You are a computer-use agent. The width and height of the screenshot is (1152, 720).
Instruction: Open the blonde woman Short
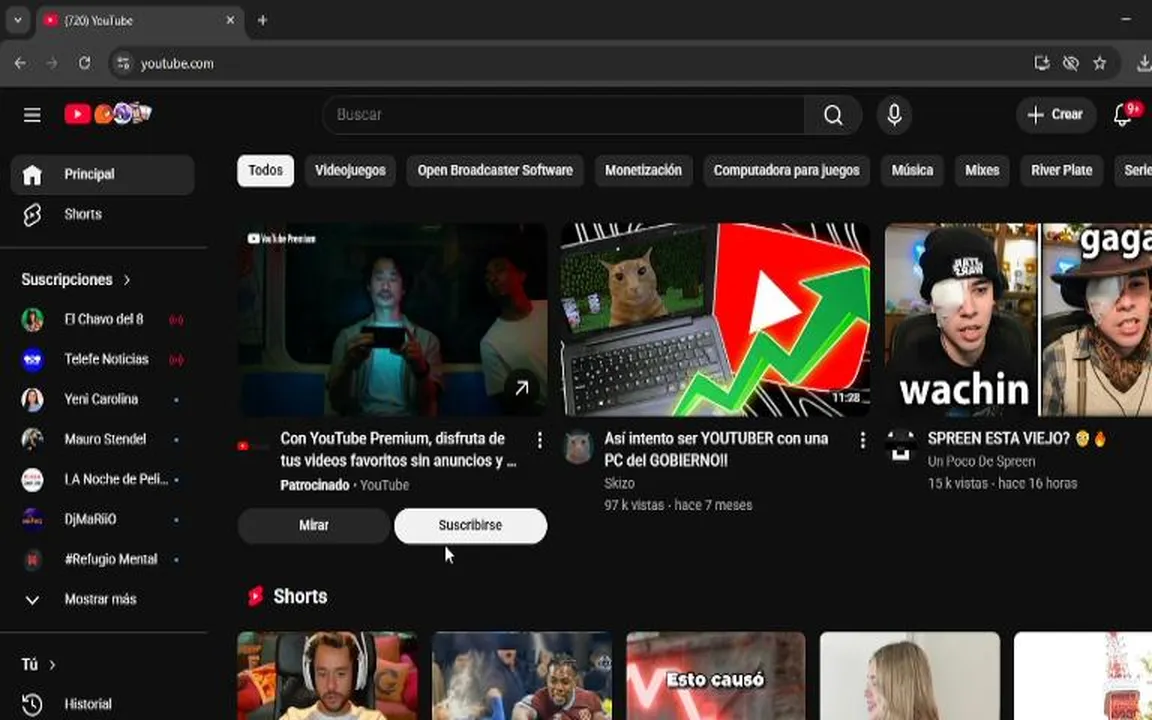[910, 676]
